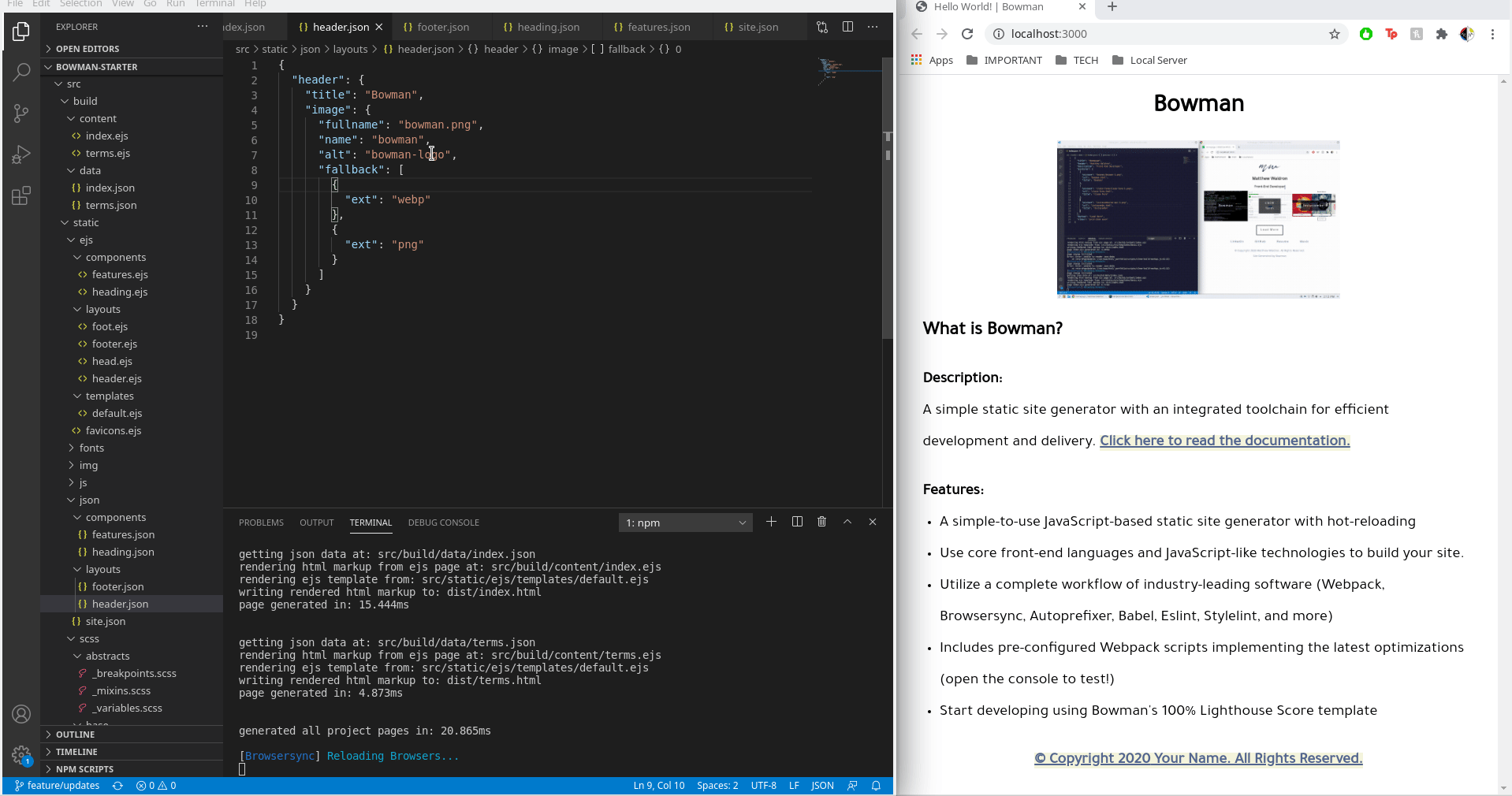Open notifications bell in the status bar
This screenshot has width=1512, height=796.
pos(876,786)
